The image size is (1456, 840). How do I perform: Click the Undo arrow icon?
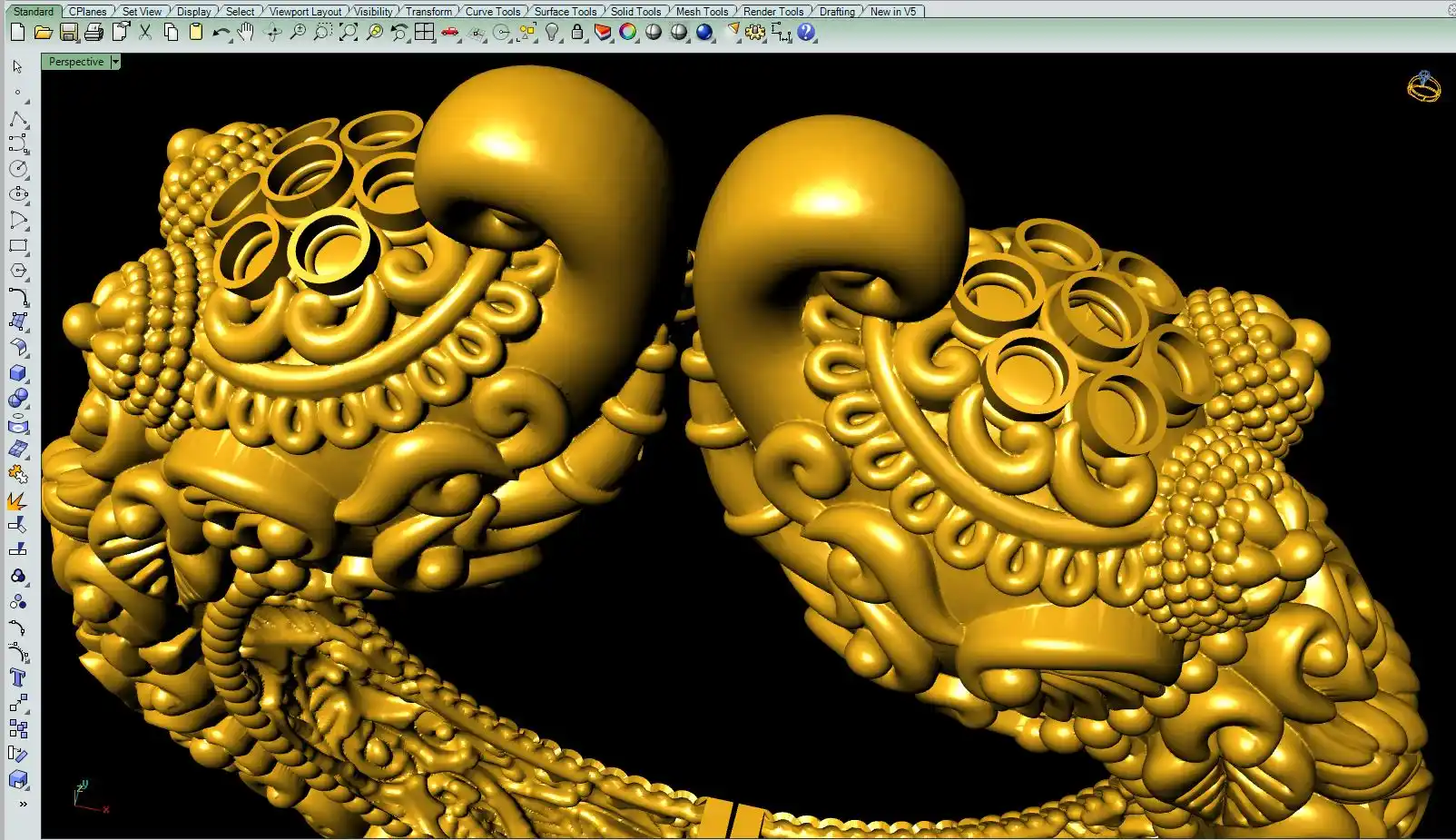click(x=221, y=33)
